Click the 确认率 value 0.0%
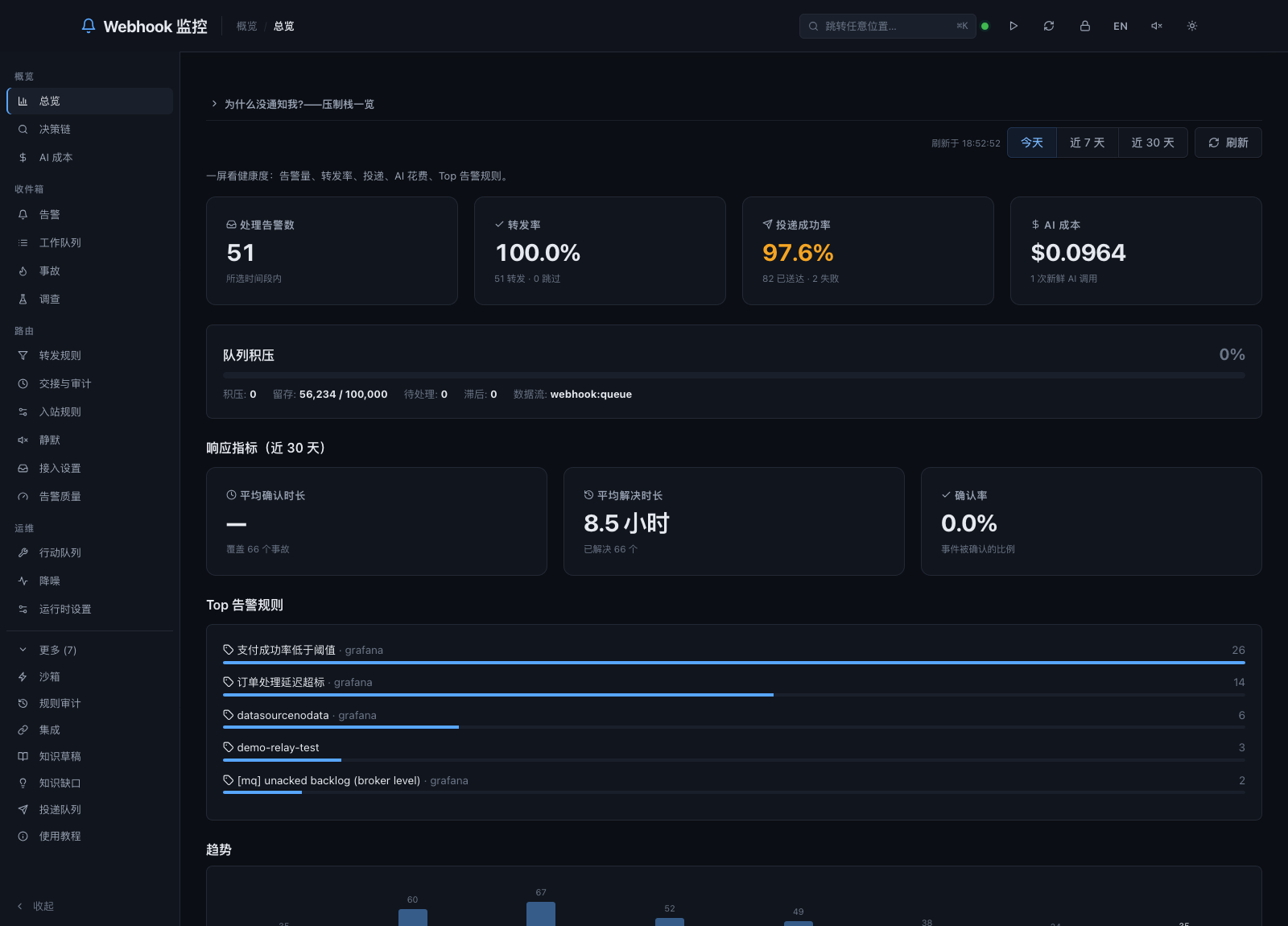Image resolution: width=1288 pixels, height=926 pixels. [969, 523]
